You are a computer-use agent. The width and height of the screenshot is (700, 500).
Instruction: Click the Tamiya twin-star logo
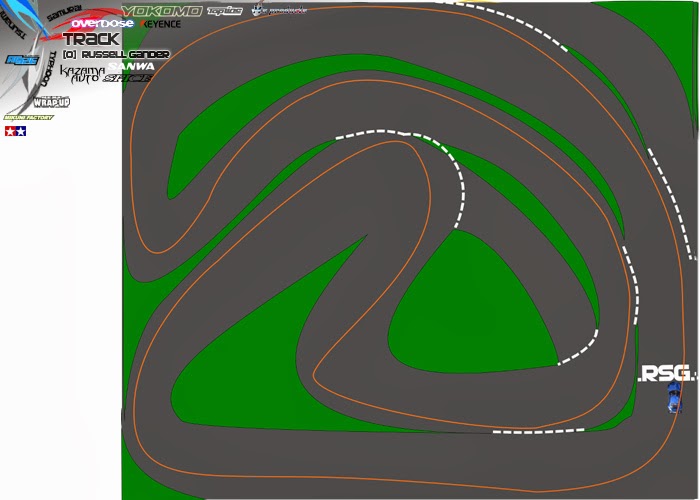(16, 131)
